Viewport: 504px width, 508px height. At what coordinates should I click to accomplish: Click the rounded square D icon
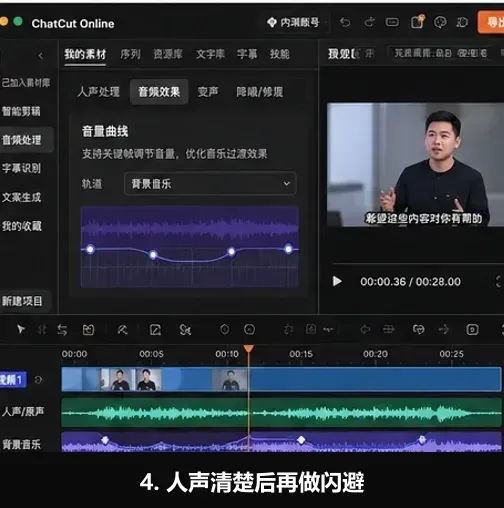point(472,329)
